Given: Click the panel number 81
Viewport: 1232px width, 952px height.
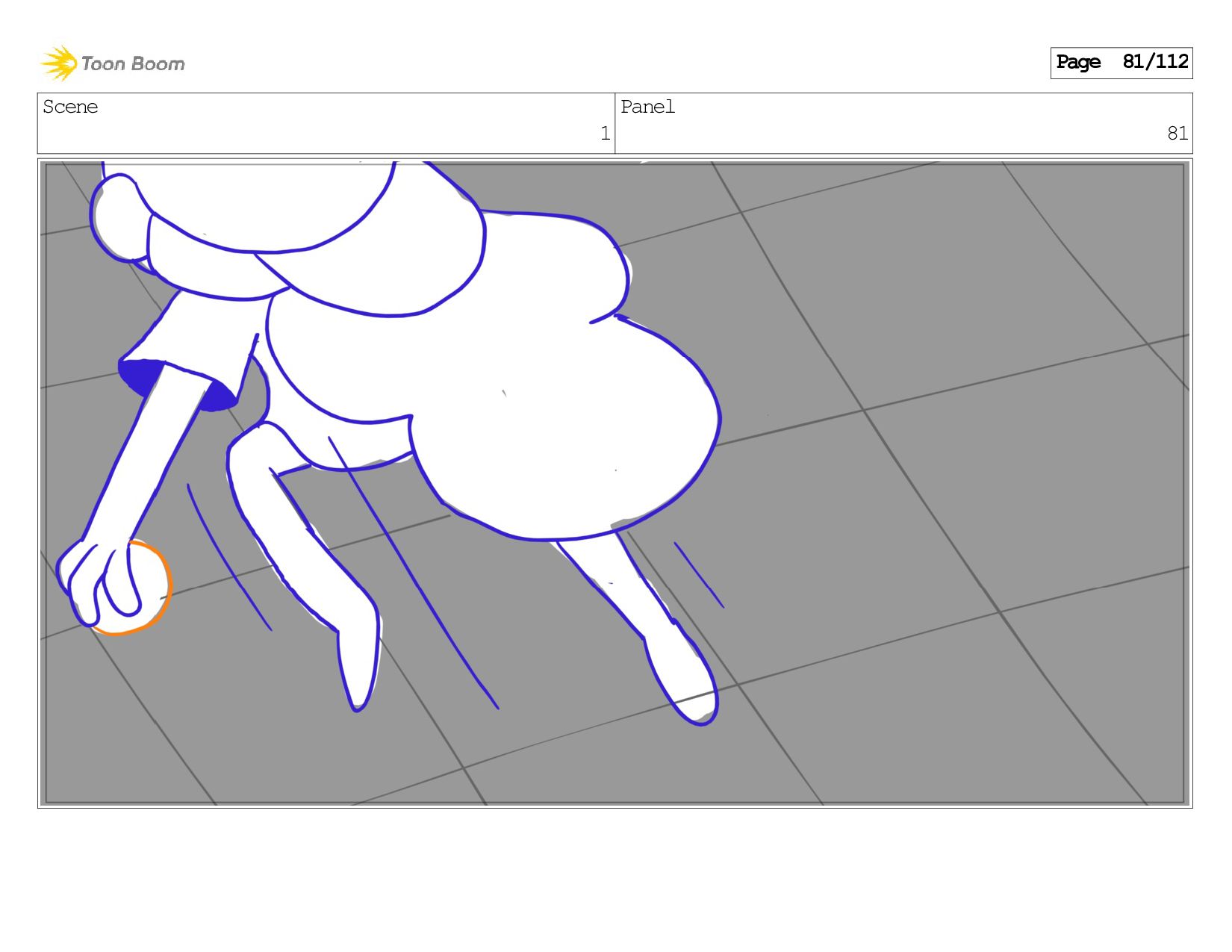Looking at the screenshot, I should click(1177, 134).
